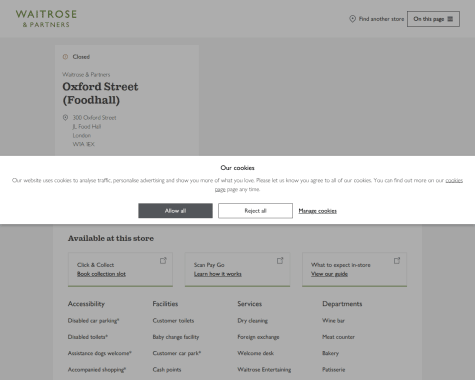
Task: Click the address pin icon by 300 Oxford Street
Action: (x=65, y=117)
